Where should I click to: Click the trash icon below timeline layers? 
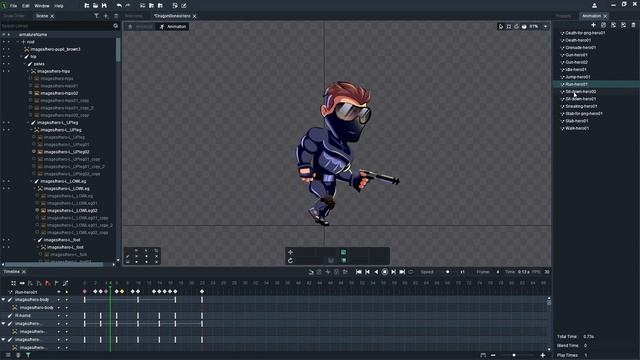[x=18, y=355]
